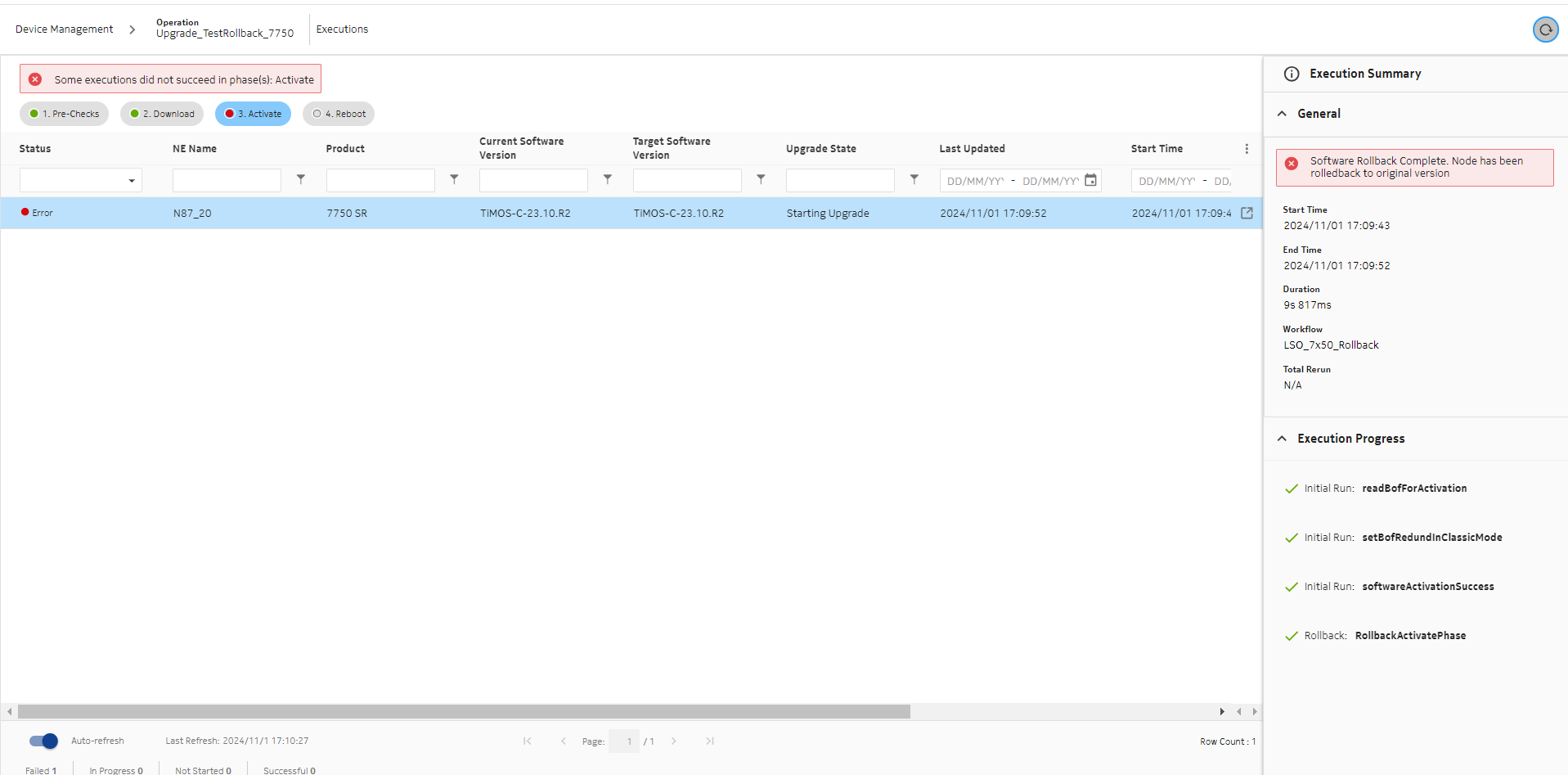Click the Product column filter icon
Viewport: 1568px width, 775px height.
click(x=454, y=179)
